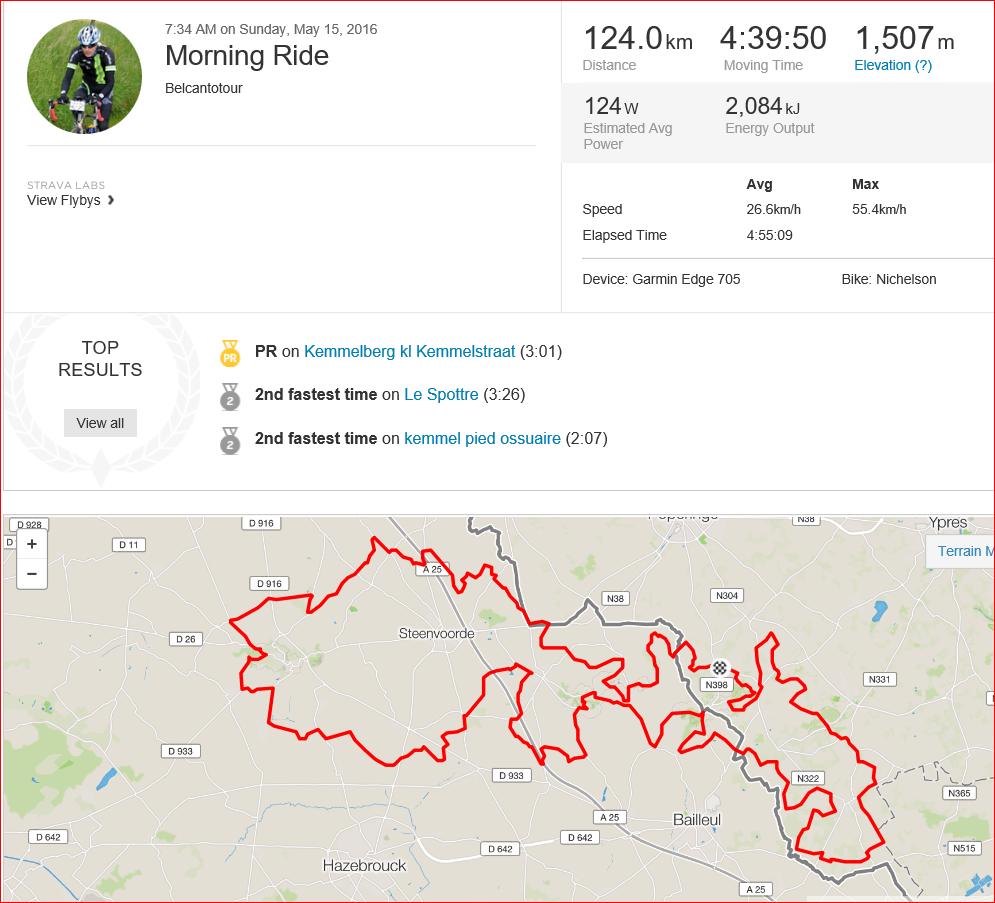This screenshot has height=903, width=995.
Task: Open the kemmel pied ossuaire segment
Action: [x=482, y=439]
